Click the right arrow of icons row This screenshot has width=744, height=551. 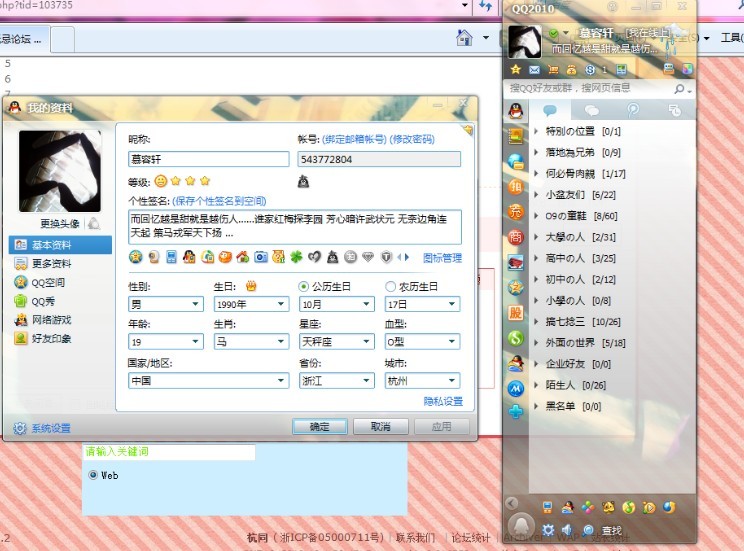tap(407, 257)
